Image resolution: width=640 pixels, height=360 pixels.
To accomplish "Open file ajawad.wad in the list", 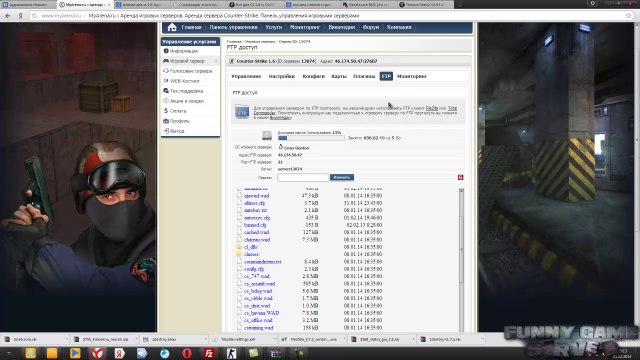I will 256,196.
